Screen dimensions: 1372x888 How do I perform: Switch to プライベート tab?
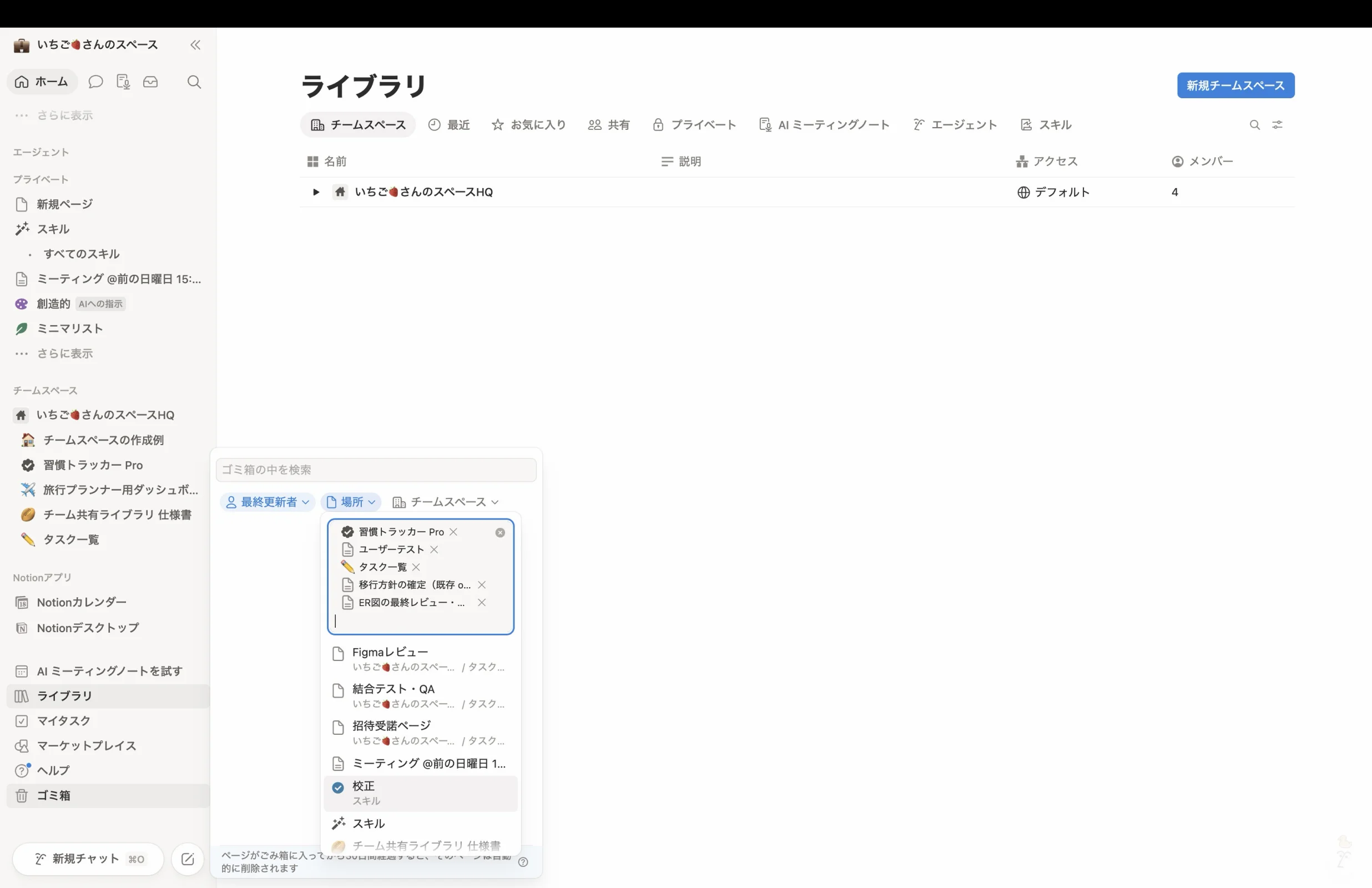pos(694,125)
